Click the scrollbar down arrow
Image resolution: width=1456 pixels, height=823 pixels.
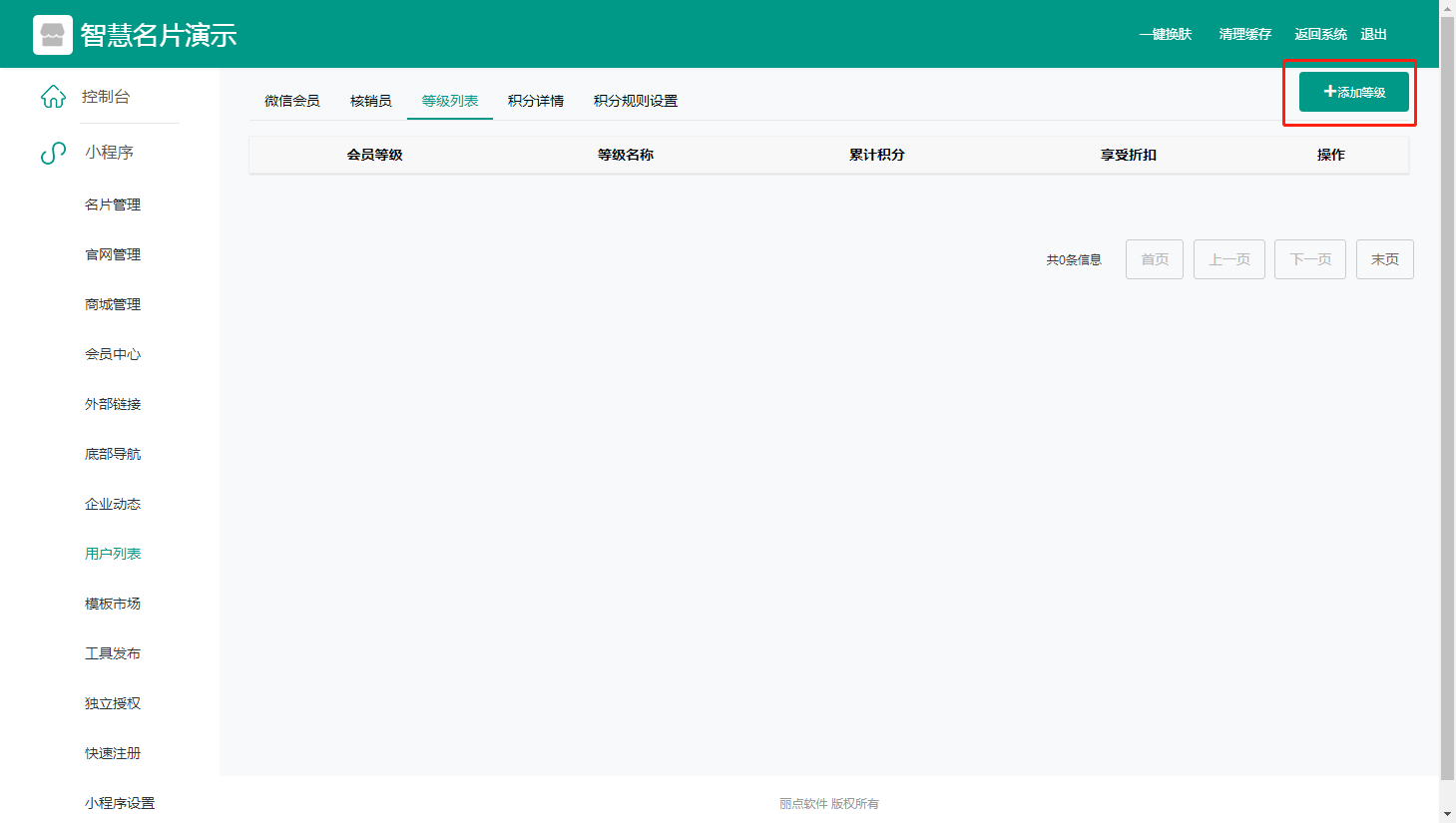point(1447,814)
